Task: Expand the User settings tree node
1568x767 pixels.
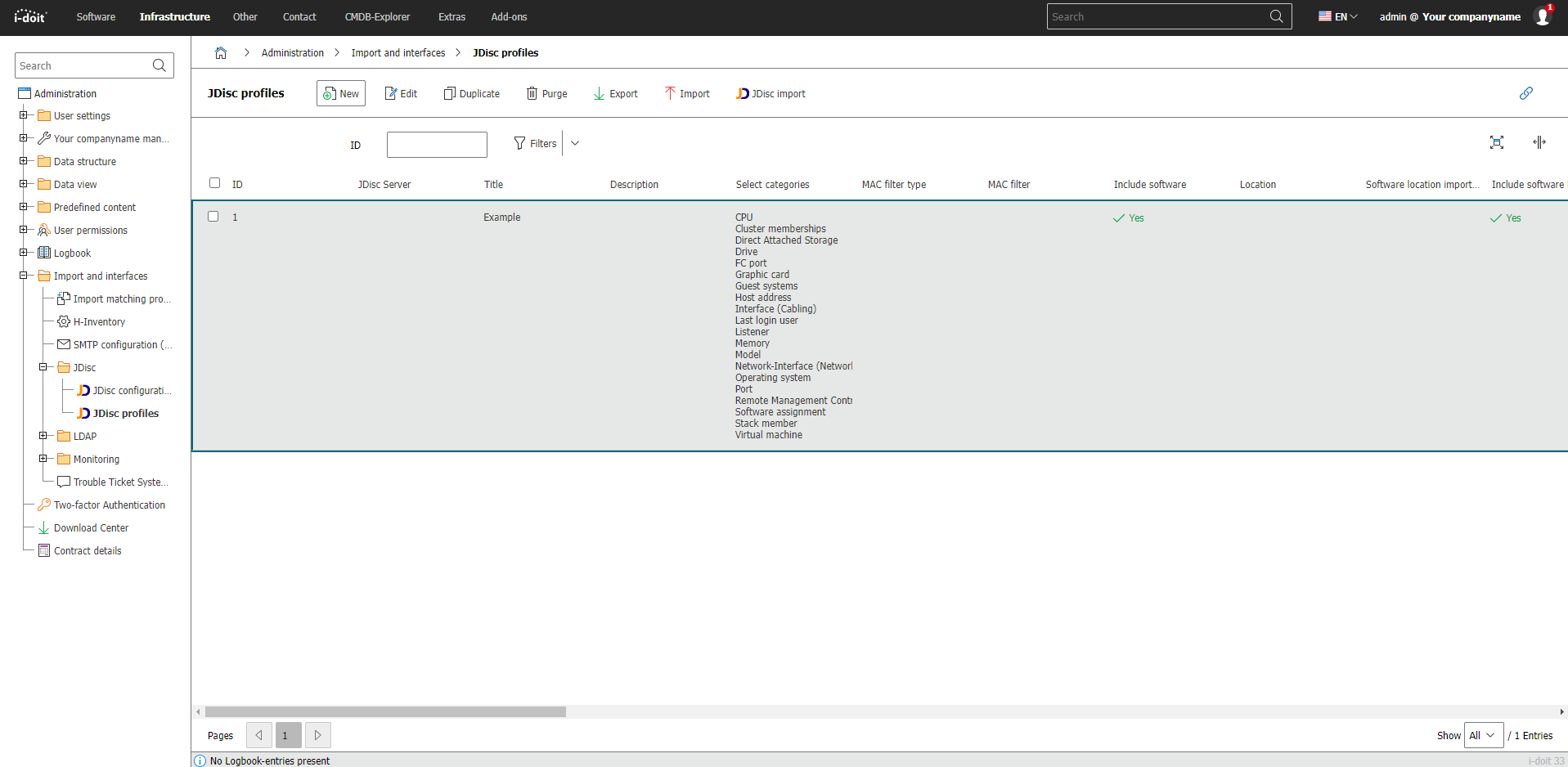Action: click(x=23, y=115)
